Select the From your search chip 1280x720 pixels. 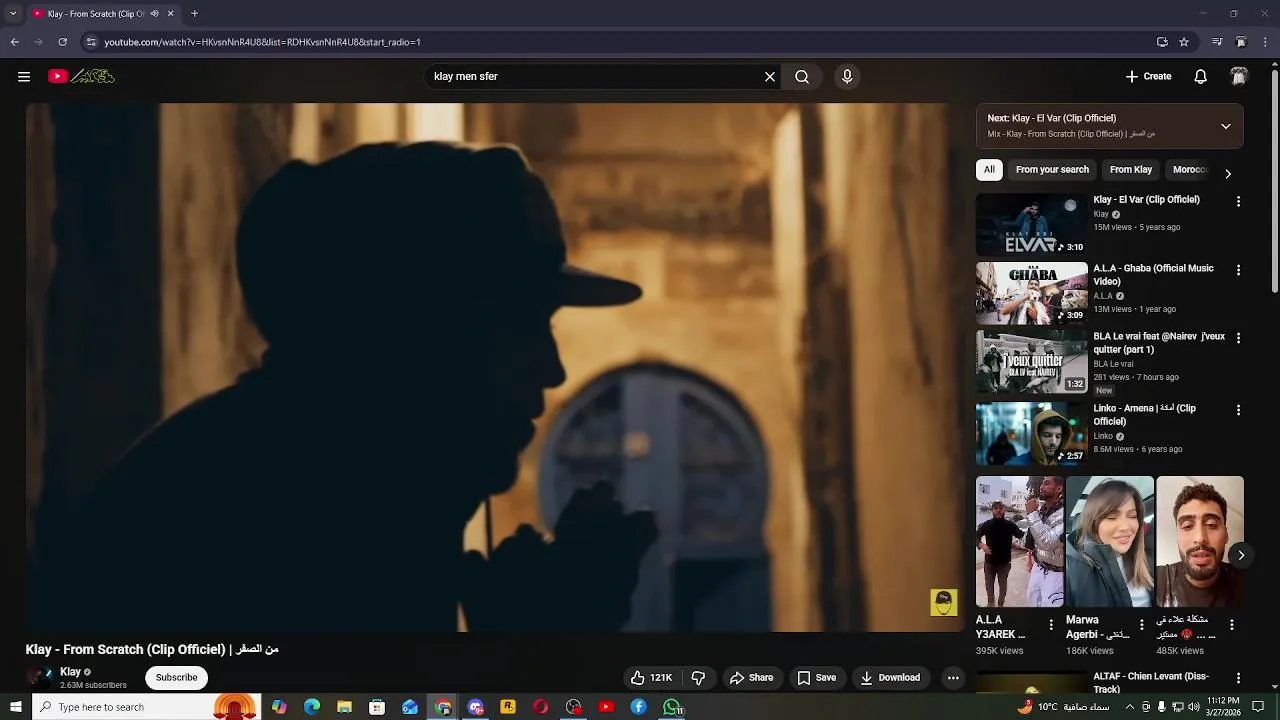tap(1052, 170)
